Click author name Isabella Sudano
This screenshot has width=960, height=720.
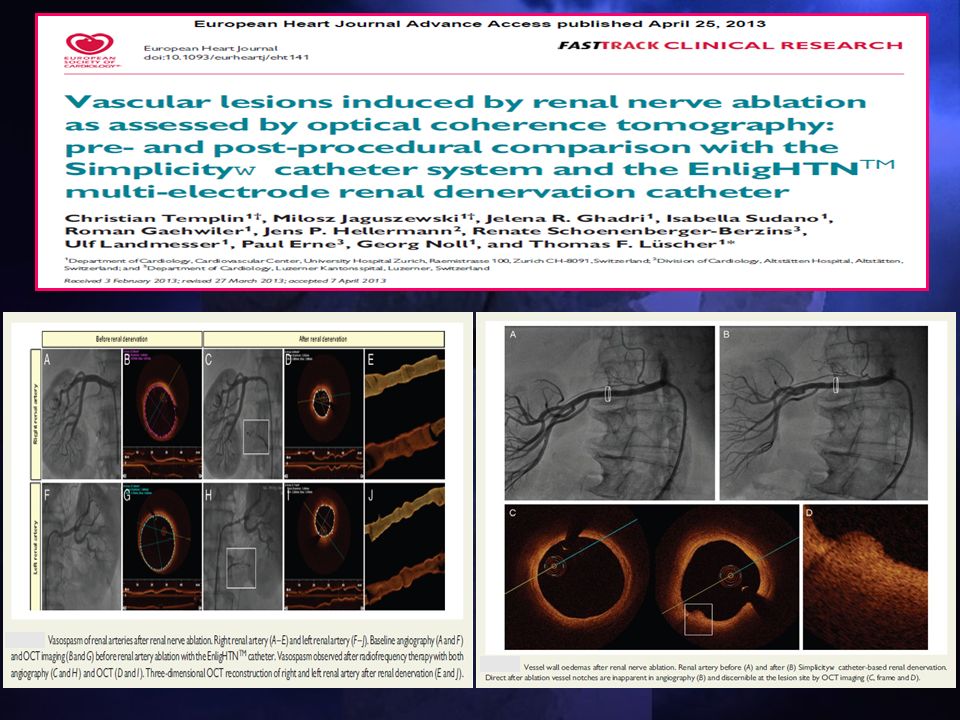[x=744, y=219]
